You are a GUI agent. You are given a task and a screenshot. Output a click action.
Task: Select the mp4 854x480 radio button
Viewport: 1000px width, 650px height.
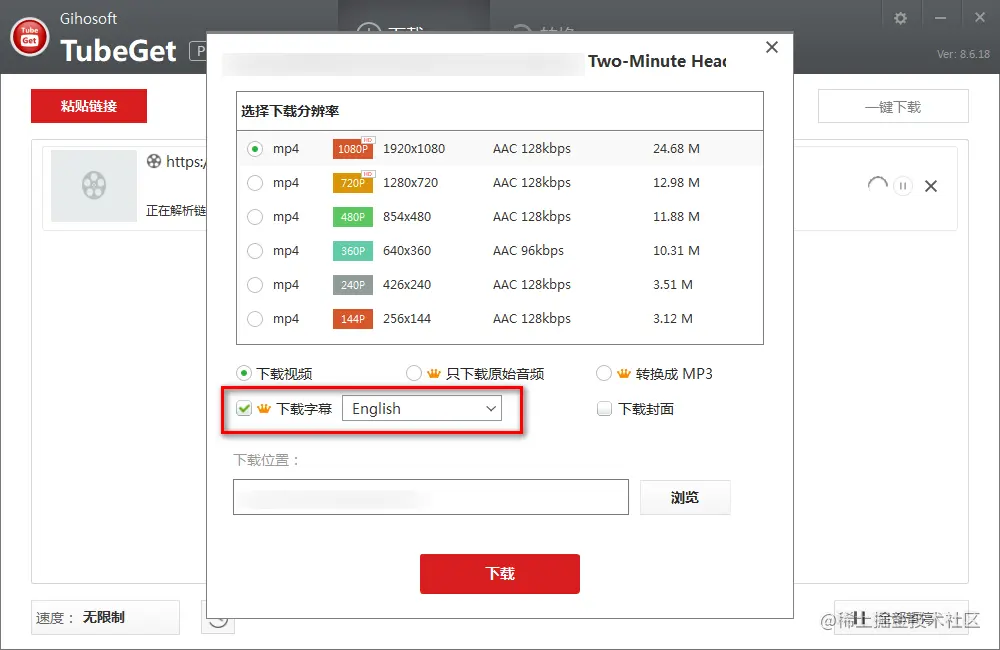pyautogui.click(x=255, y=217)
